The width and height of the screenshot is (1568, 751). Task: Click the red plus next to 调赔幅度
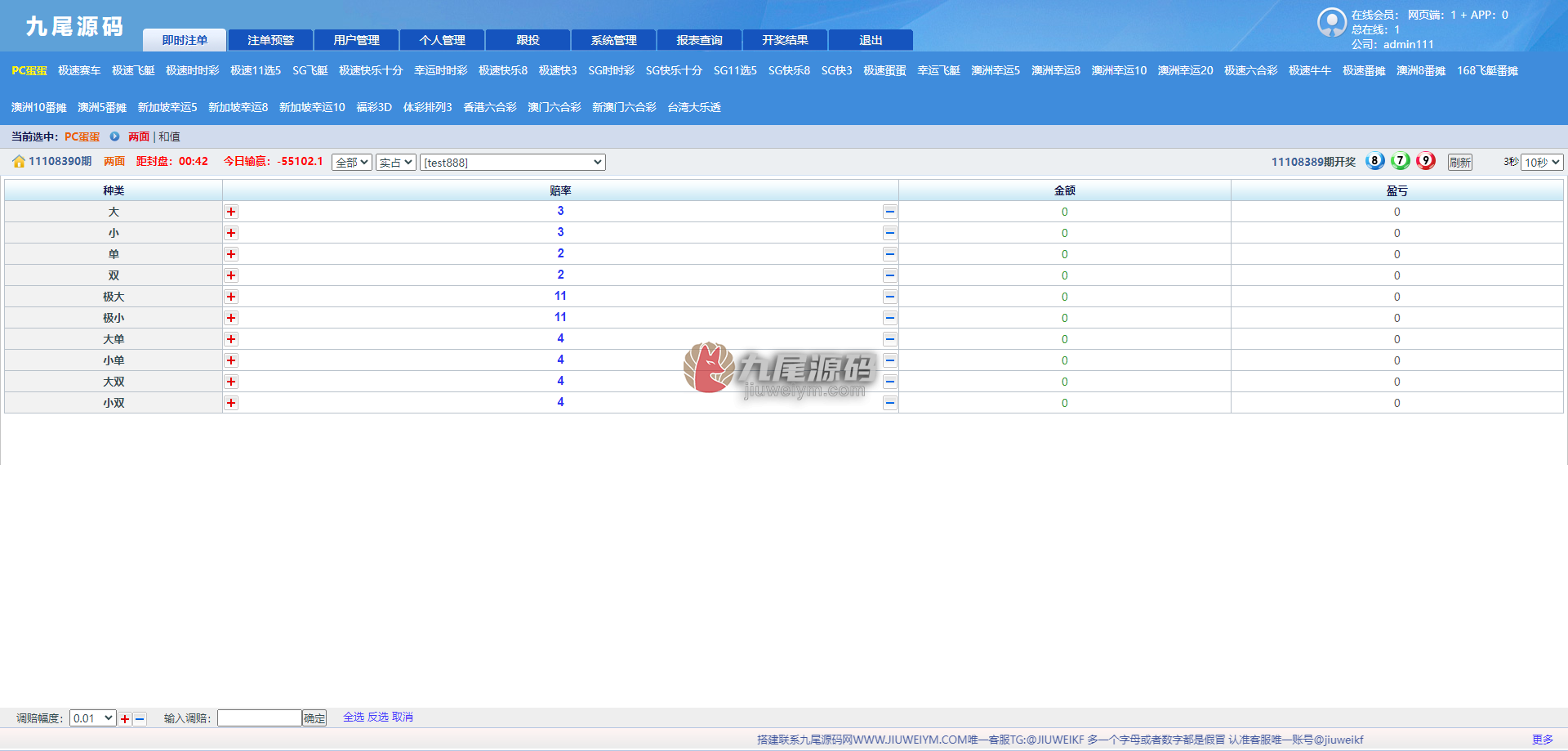125,719
